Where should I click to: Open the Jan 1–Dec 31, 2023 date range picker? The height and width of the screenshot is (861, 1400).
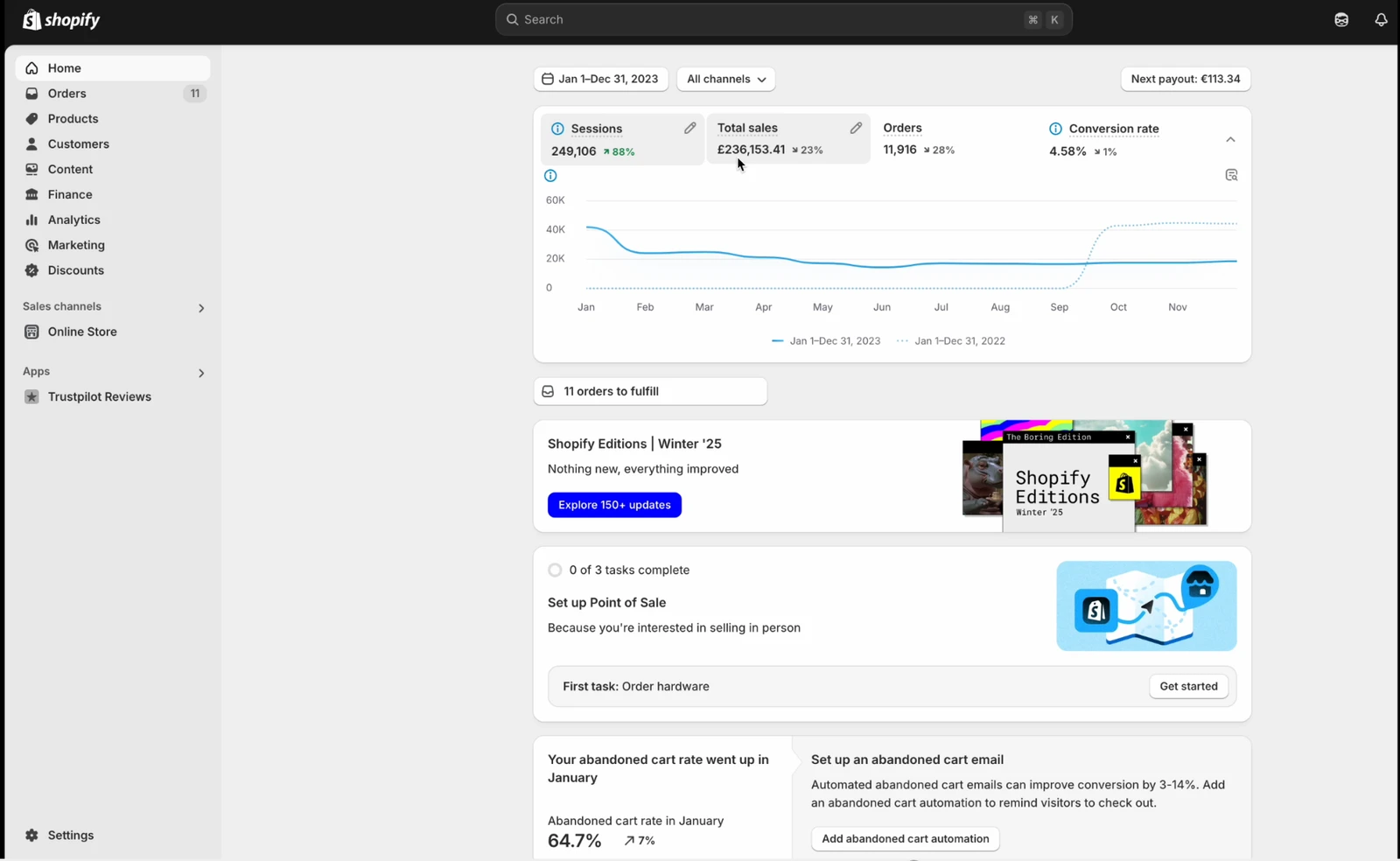(x=601, y=79)
